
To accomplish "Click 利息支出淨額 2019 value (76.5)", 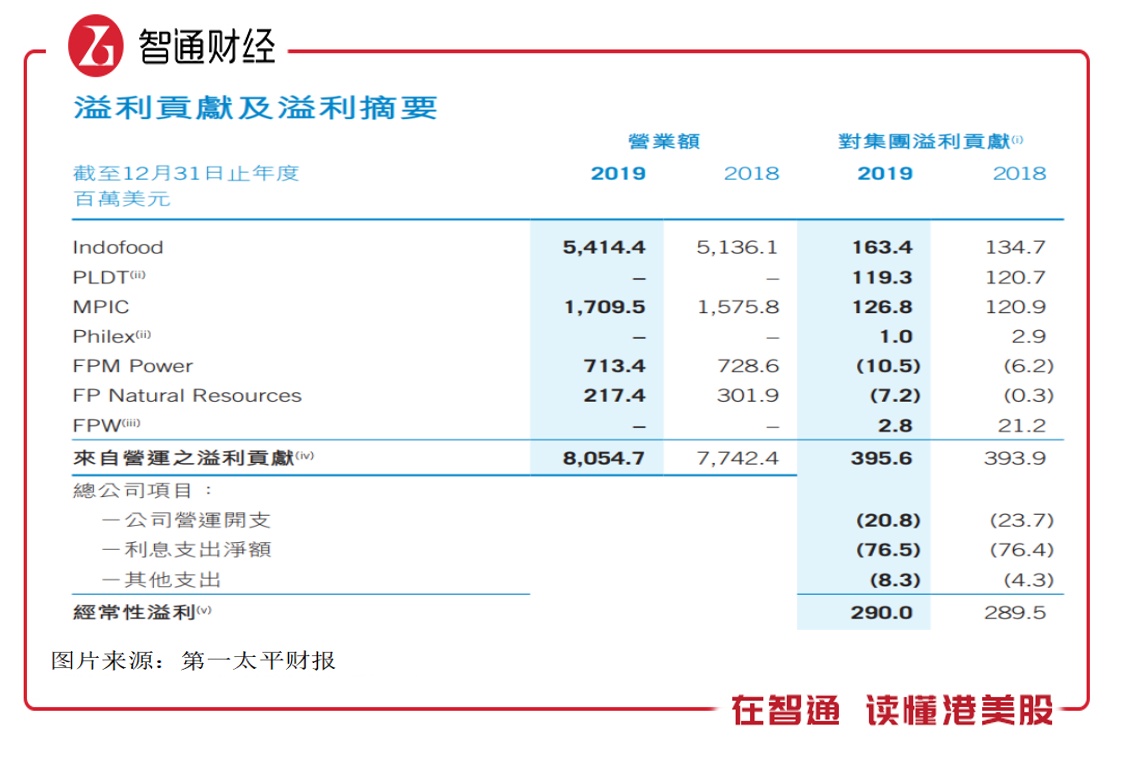I will point(888,550).
